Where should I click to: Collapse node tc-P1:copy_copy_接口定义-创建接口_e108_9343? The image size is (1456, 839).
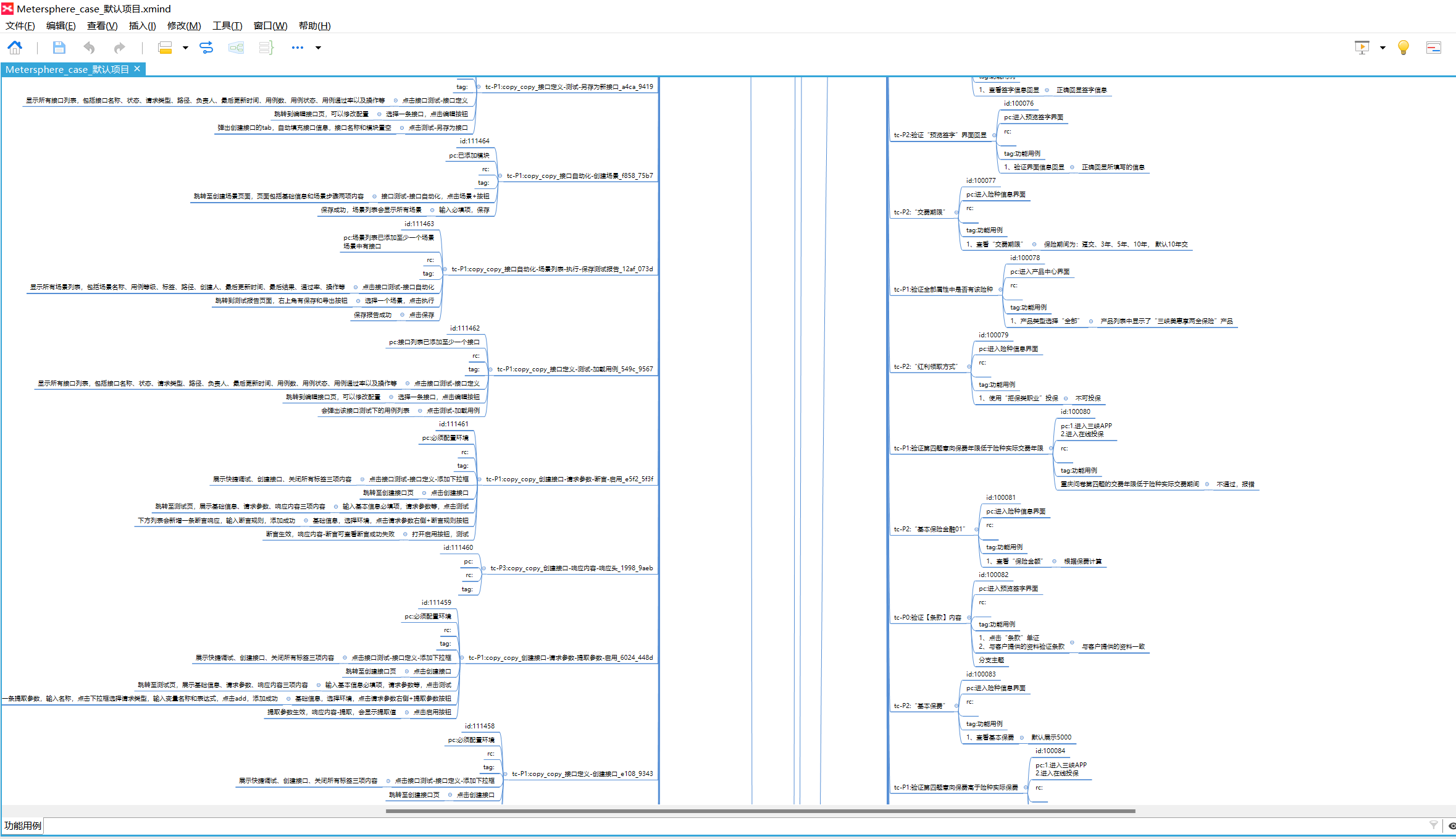click(x=505, y=774)
